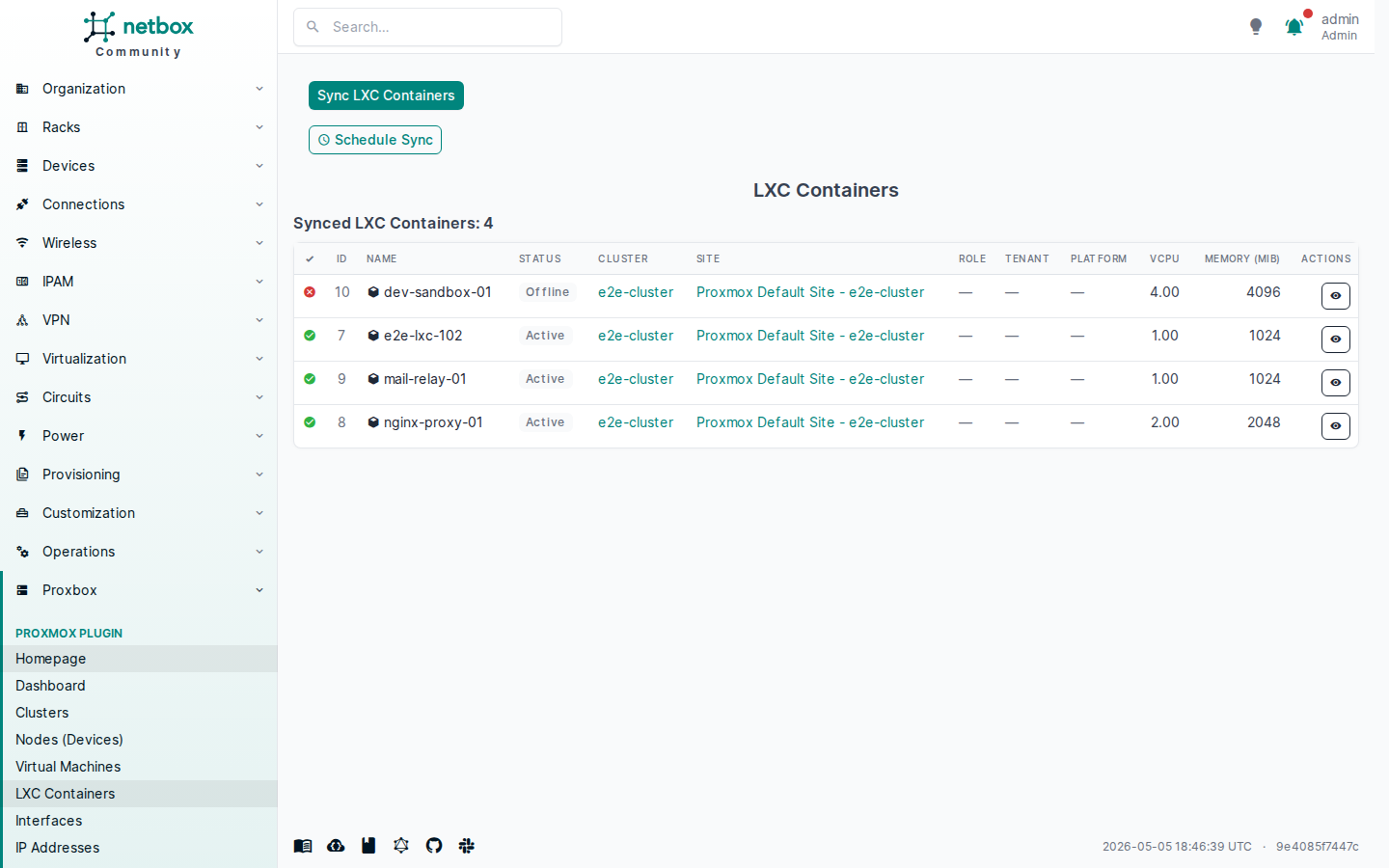Viewport: 1389px width, 868px height.
Task: Click the green status check for e2e-lxc-102
Action: 310,336
